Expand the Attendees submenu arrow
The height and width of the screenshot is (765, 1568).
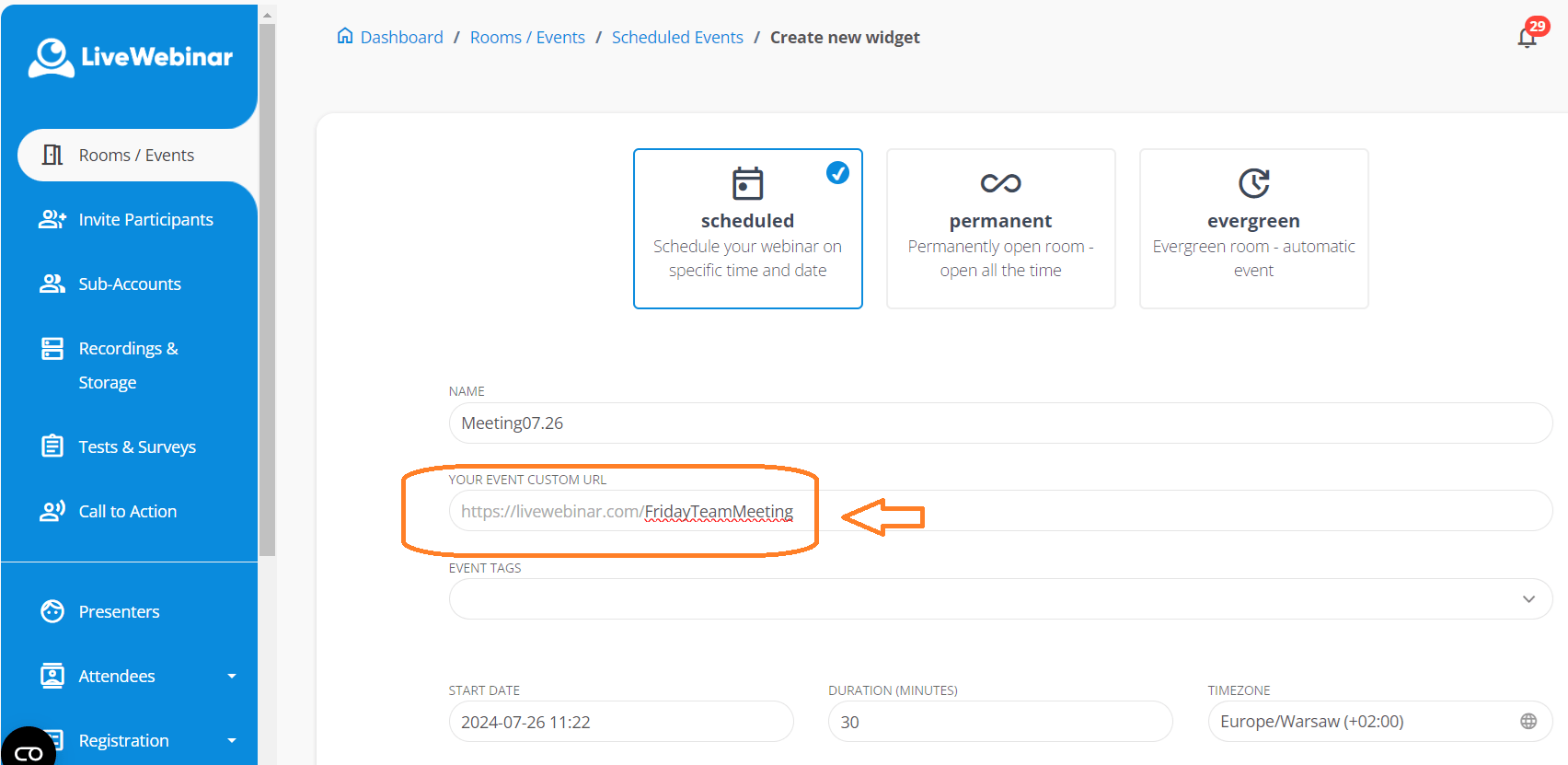[232, 677]
